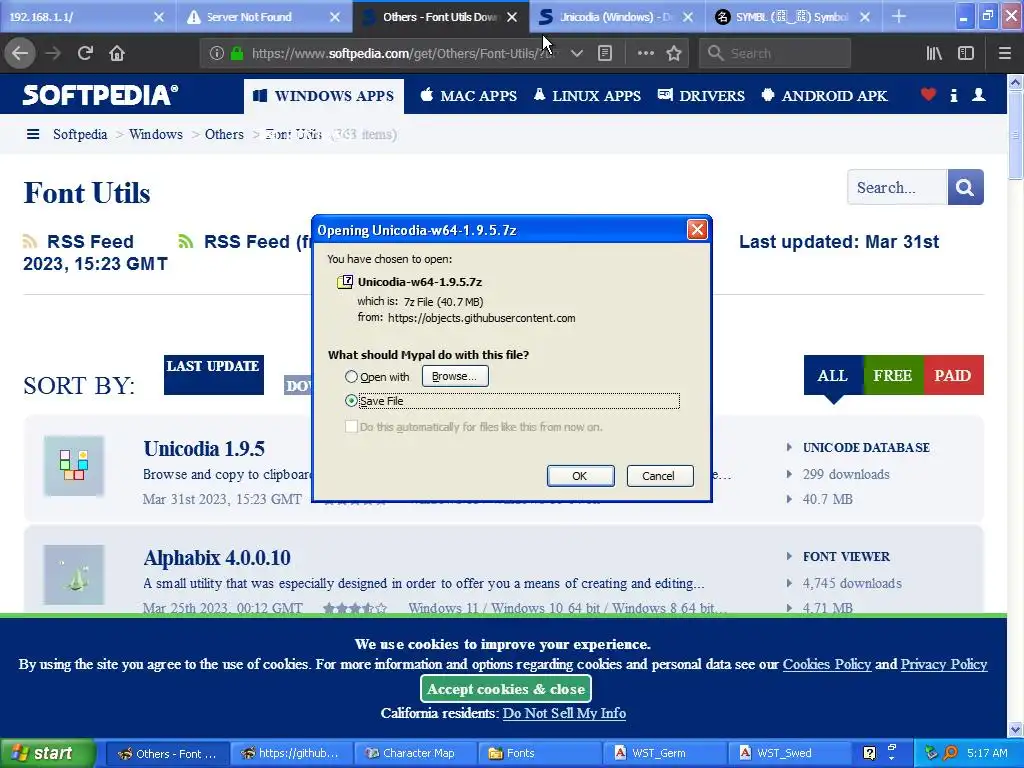The height and width of the screenshot is (768, 1024).
Task: Switch to the Unicodia (Windows) tab
Action: (617, 17)
